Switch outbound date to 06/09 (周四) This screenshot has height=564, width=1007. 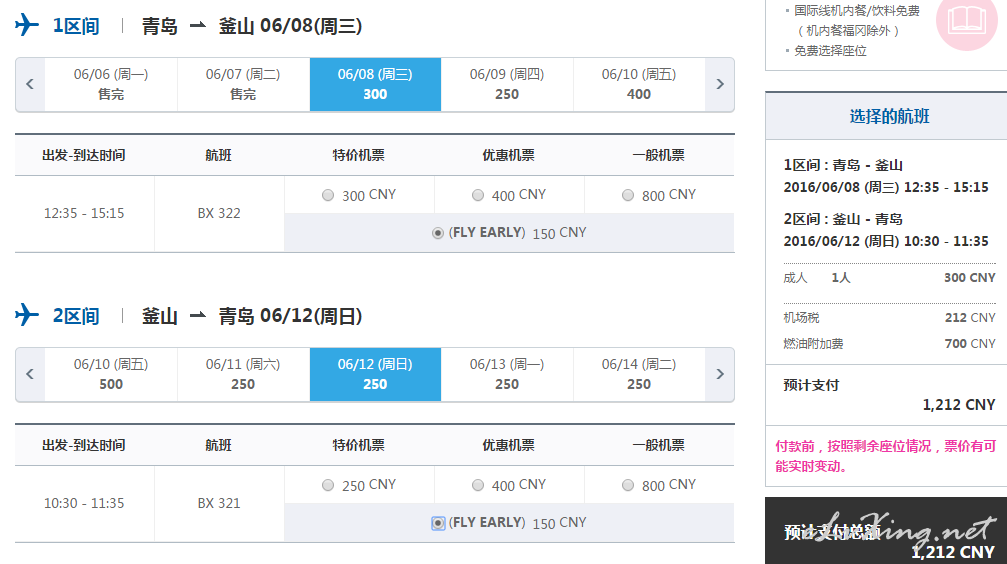[507, 84]
